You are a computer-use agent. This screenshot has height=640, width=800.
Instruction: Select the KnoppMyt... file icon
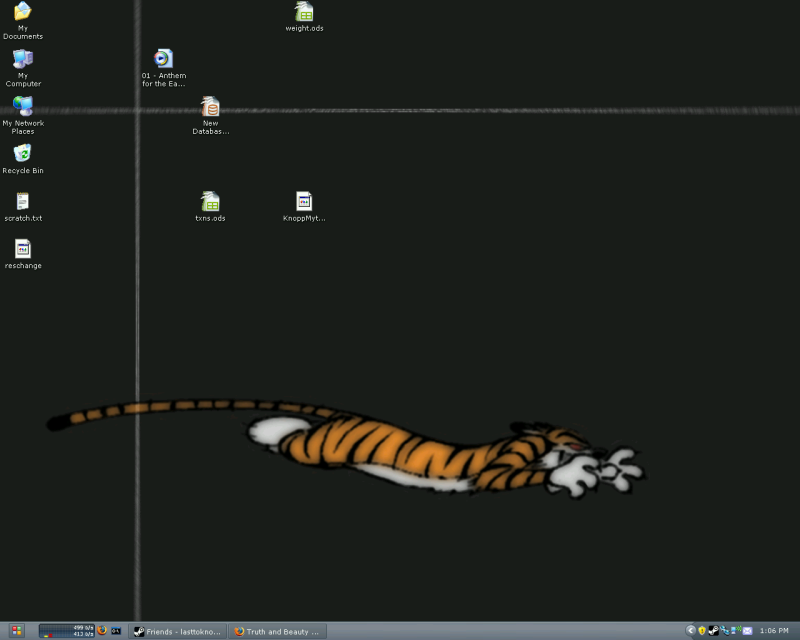[304, 207]
